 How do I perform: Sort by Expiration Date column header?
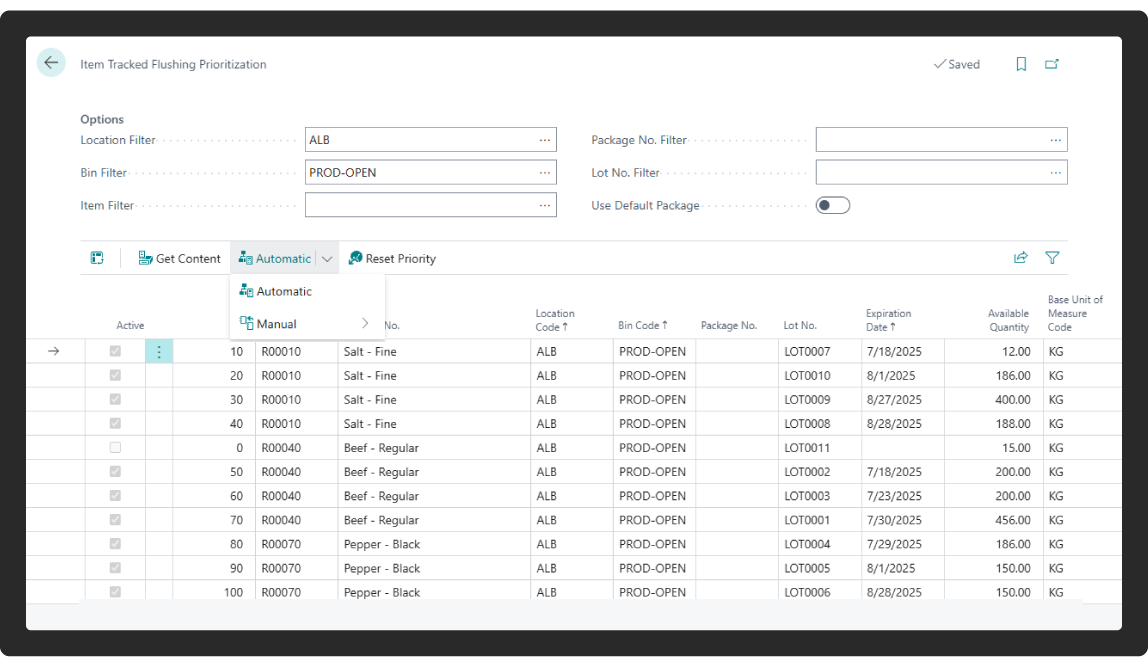(888, 320)
